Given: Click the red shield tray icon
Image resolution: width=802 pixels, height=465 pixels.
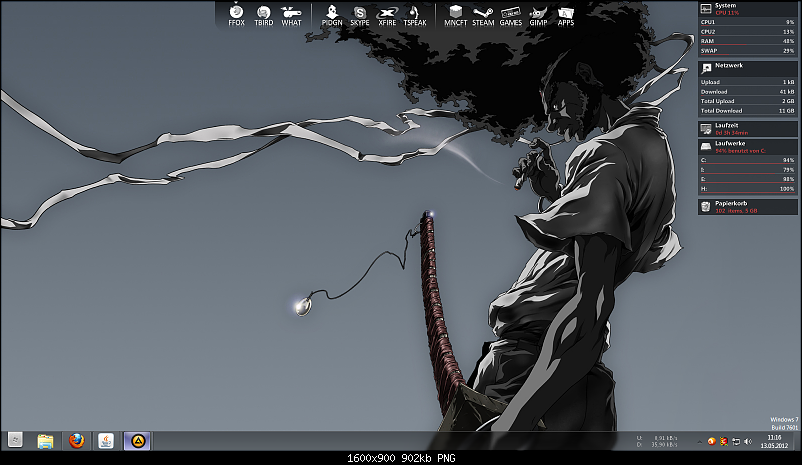Looking at the screenshot, I should [724, 441].
